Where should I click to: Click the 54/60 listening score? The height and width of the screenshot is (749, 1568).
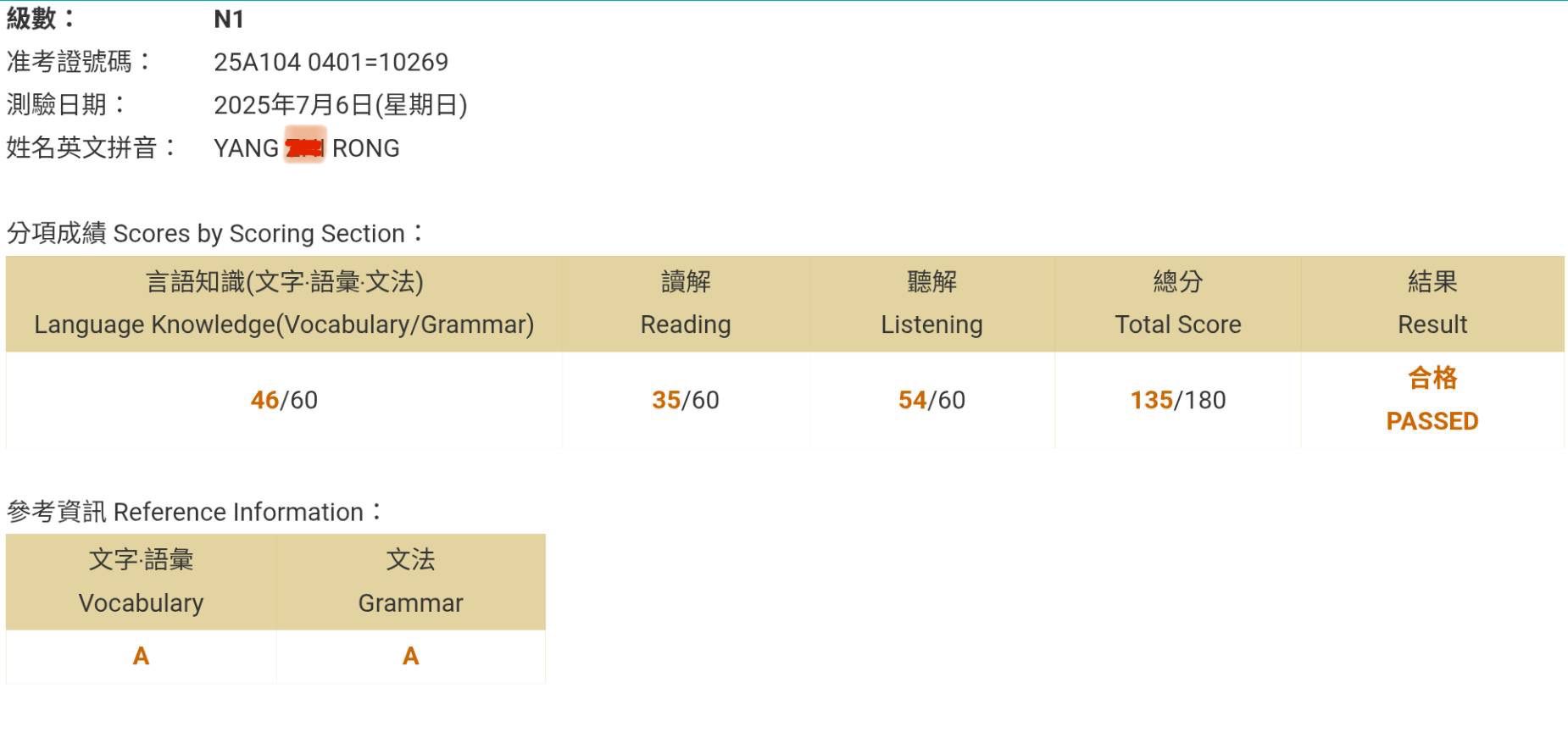(931, 400)
